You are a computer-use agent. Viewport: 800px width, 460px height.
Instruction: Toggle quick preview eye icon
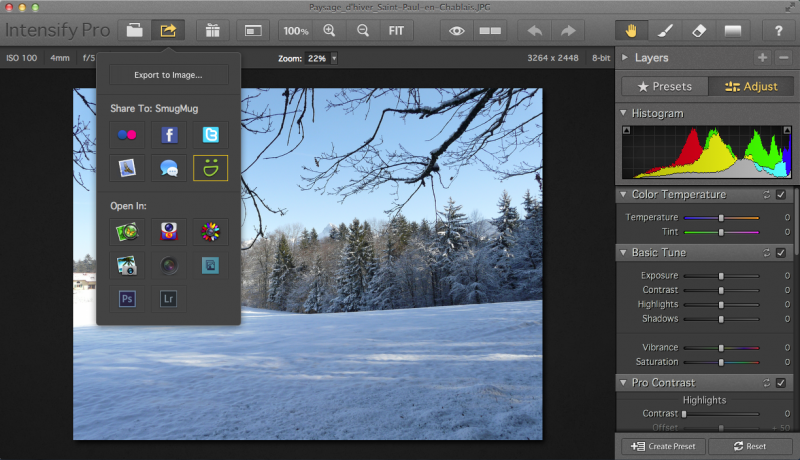pos(457,31)
